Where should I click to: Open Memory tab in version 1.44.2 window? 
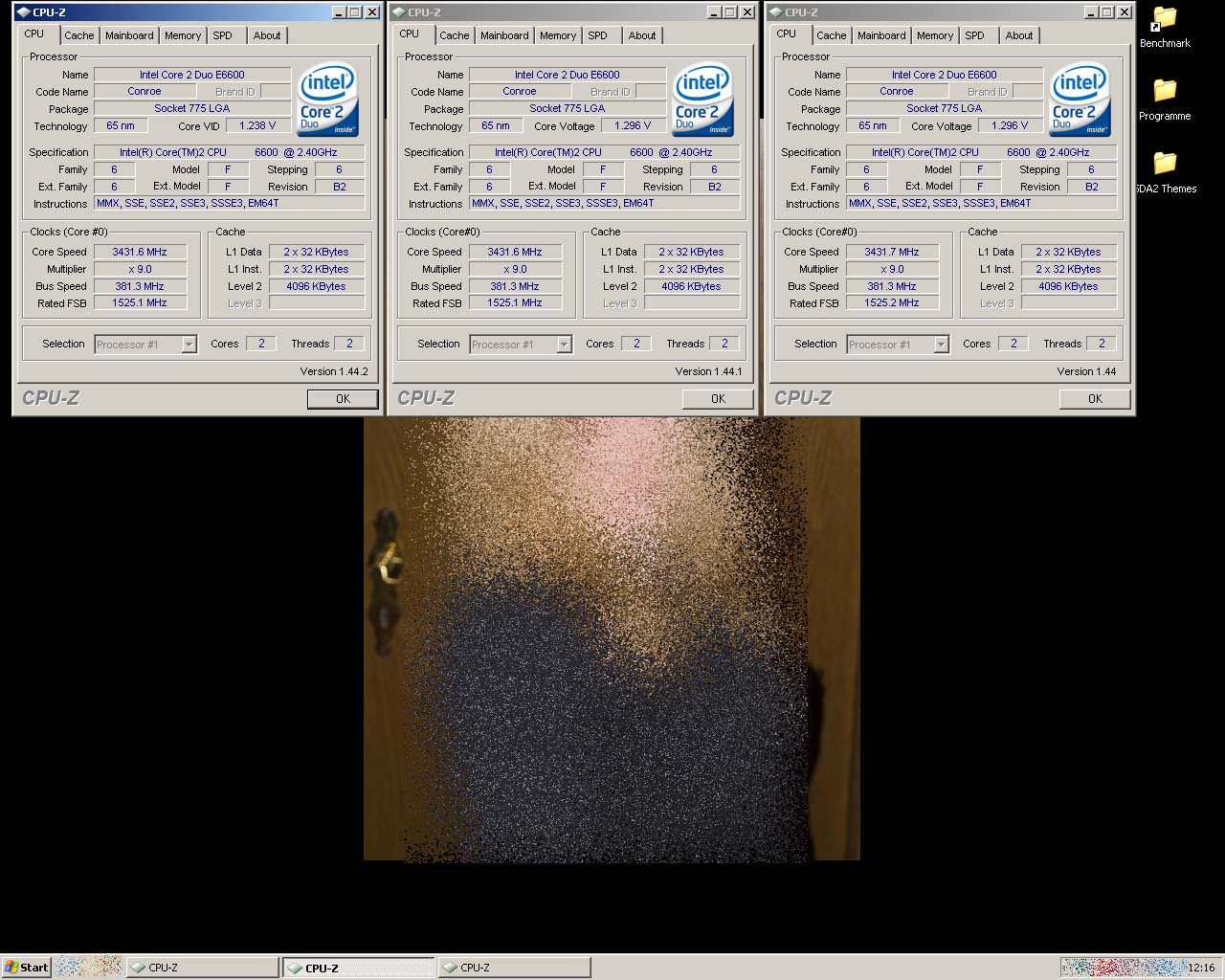click(183, 35)
